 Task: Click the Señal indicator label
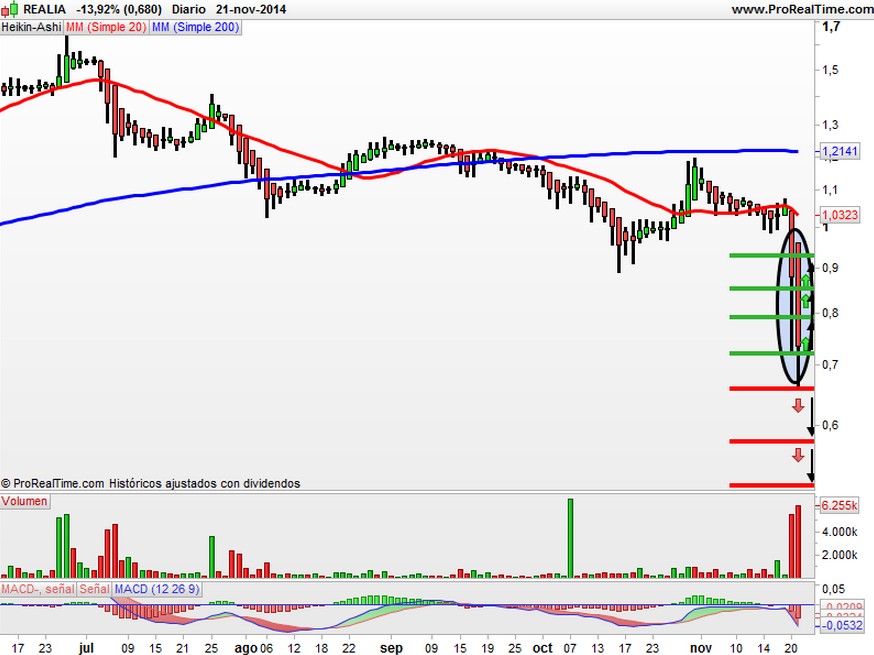click(94, 589)
